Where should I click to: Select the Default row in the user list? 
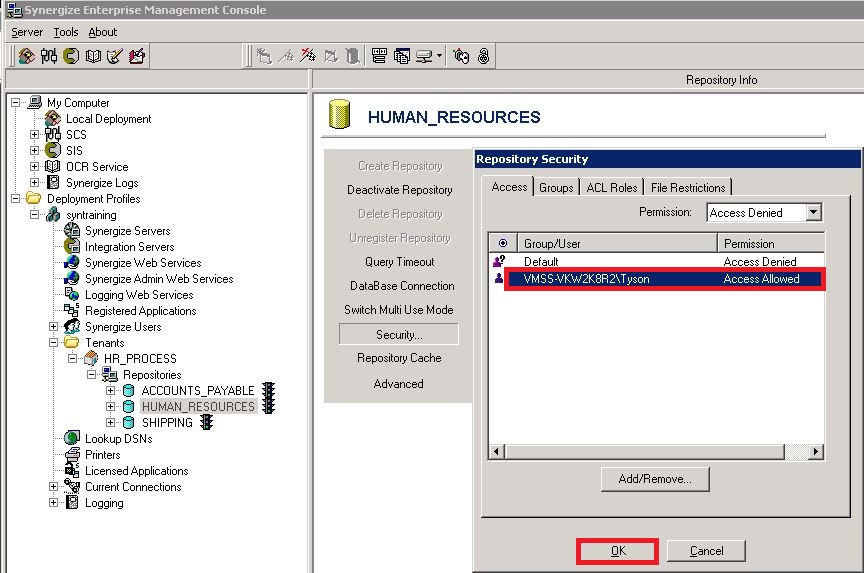657,261
